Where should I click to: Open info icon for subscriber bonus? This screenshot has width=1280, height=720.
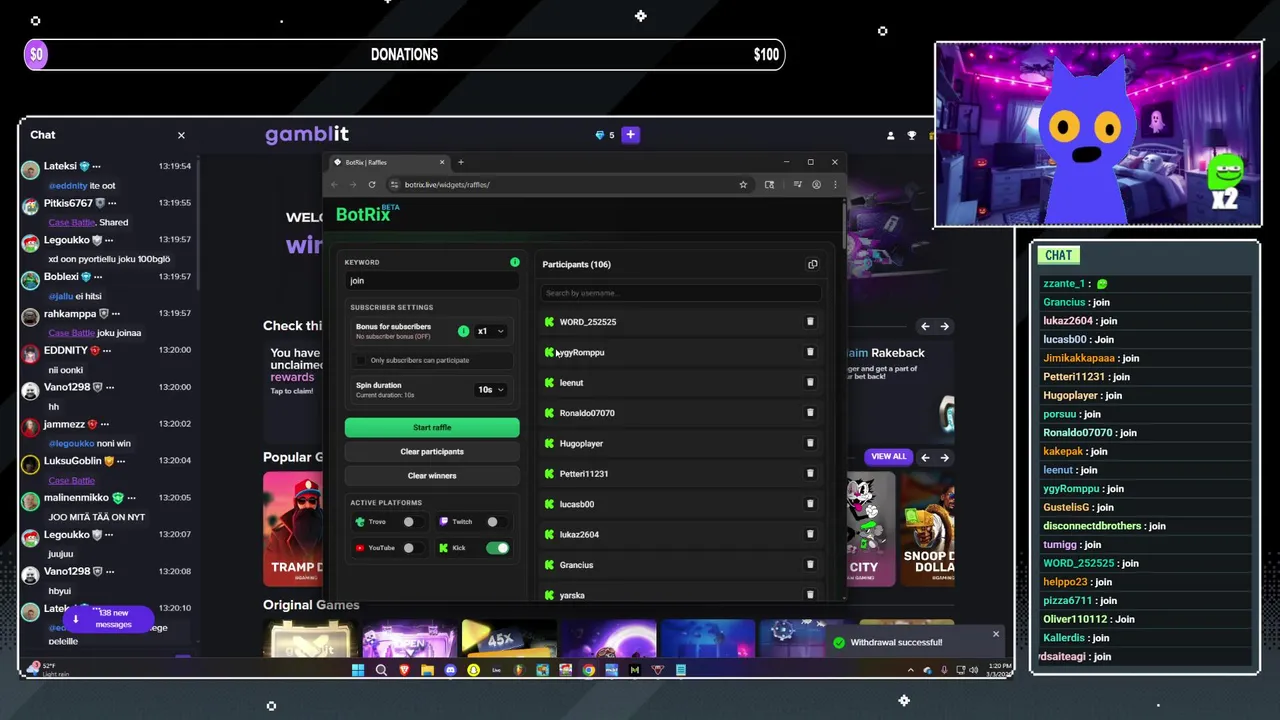tap(463, 331)
